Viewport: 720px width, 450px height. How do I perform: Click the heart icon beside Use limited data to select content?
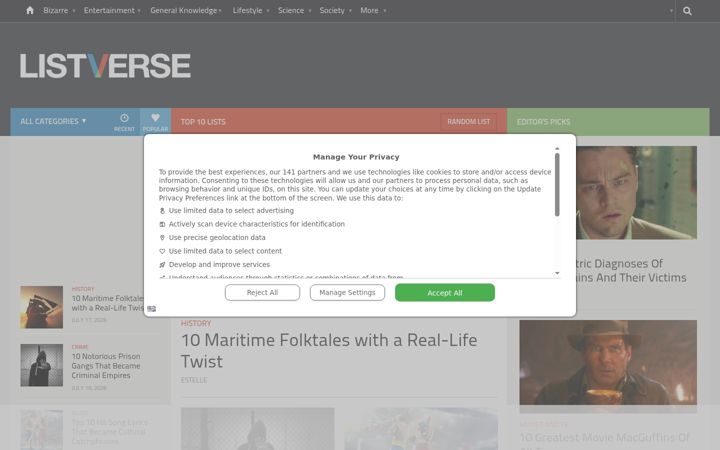point(162,251)
